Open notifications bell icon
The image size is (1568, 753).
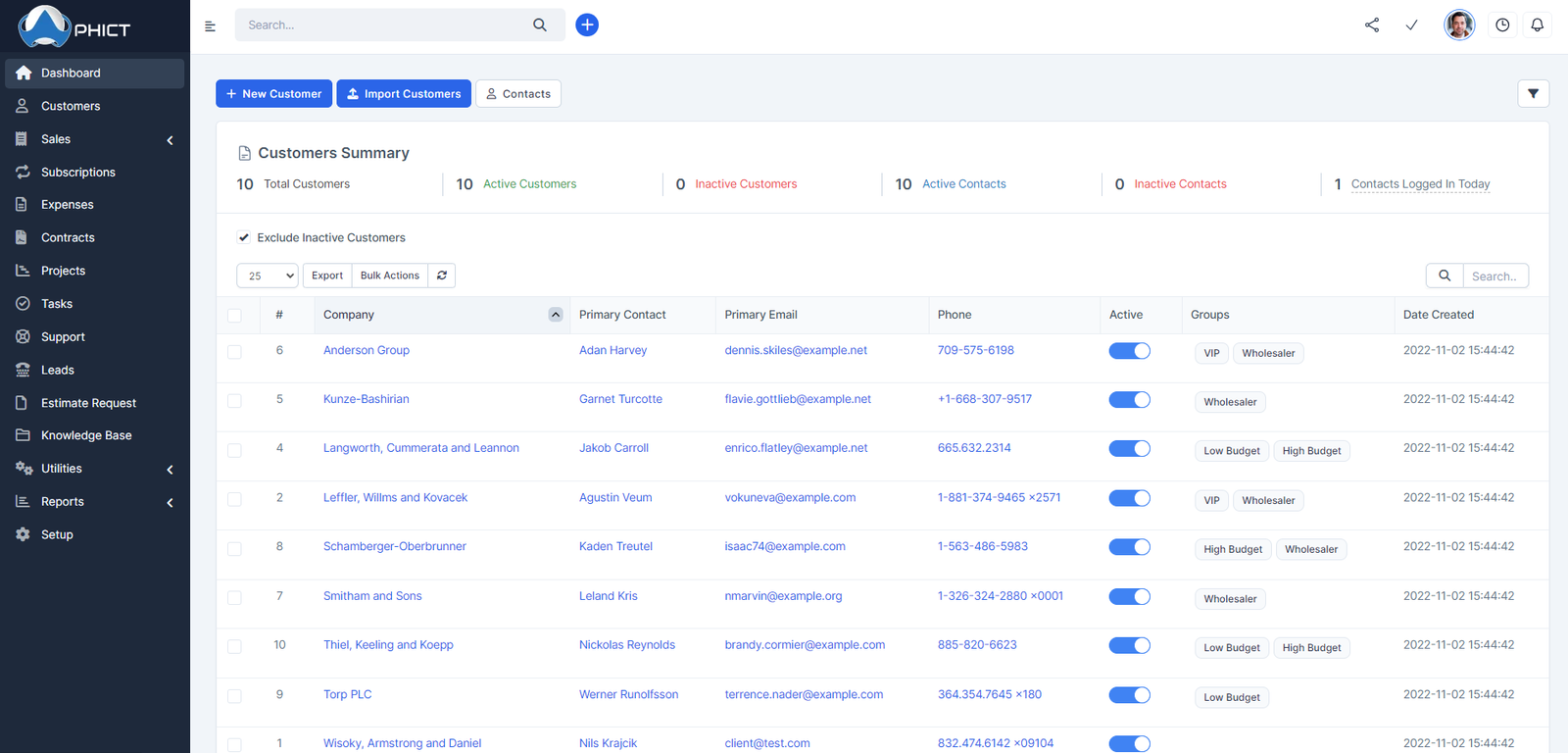click(x=1538, y=25)
